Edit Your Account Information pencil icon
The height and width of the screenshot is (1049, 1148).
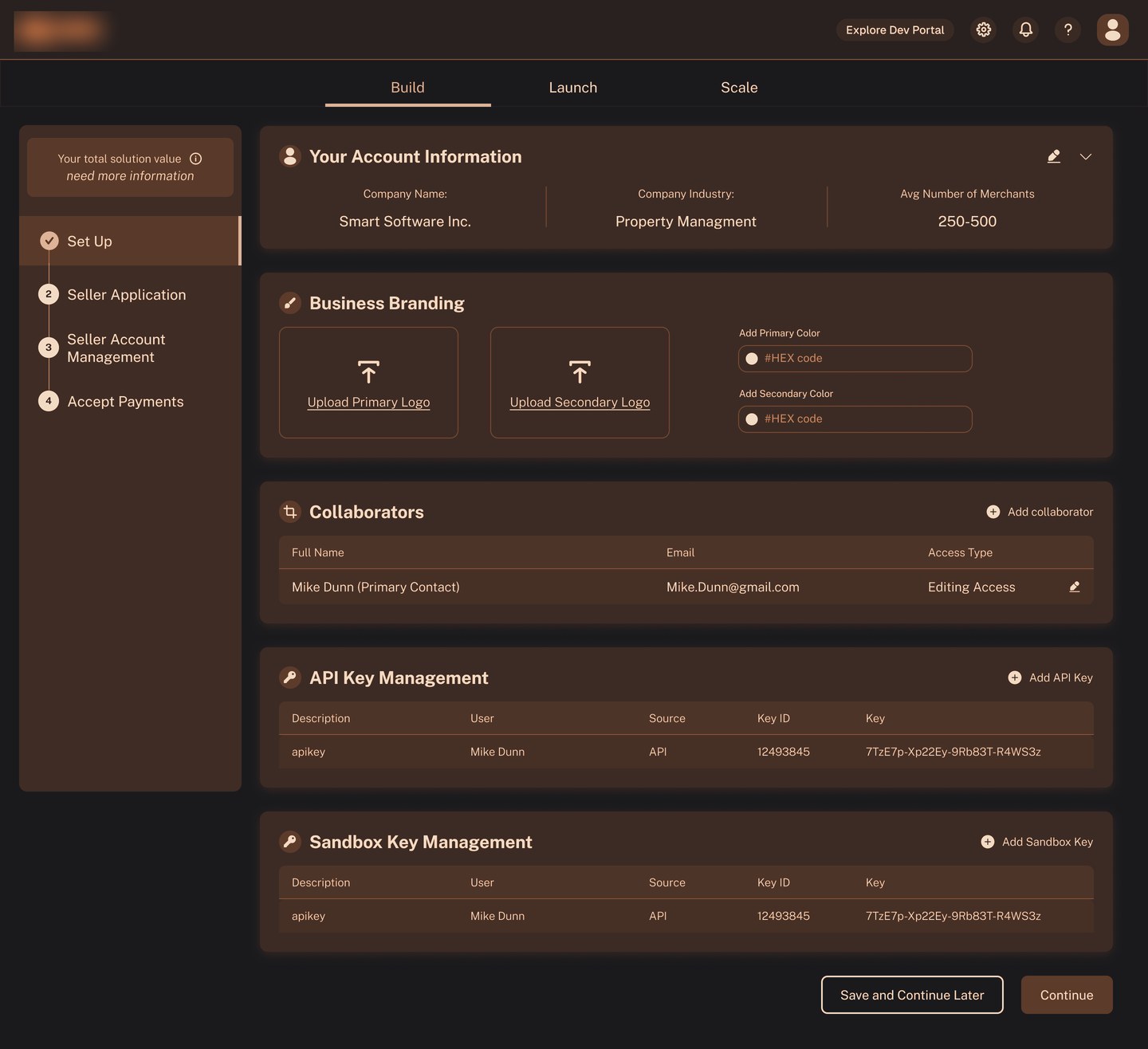1054,156
